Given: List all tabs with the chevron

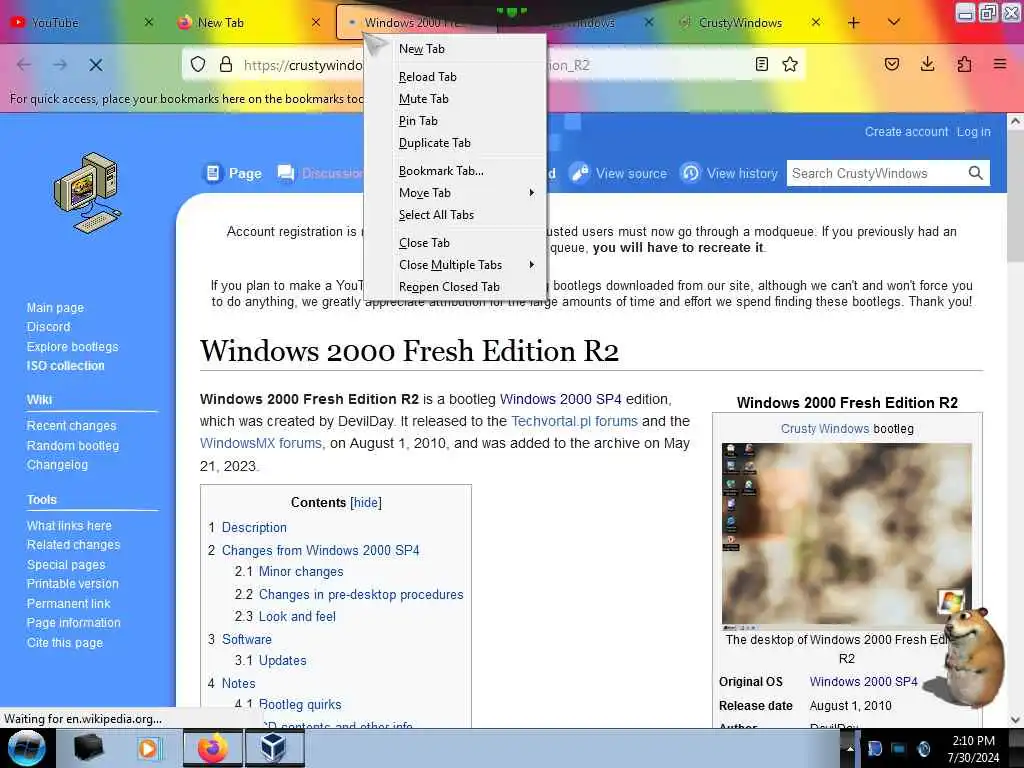Looking at the screenshot, I should [x=894, y=23].
